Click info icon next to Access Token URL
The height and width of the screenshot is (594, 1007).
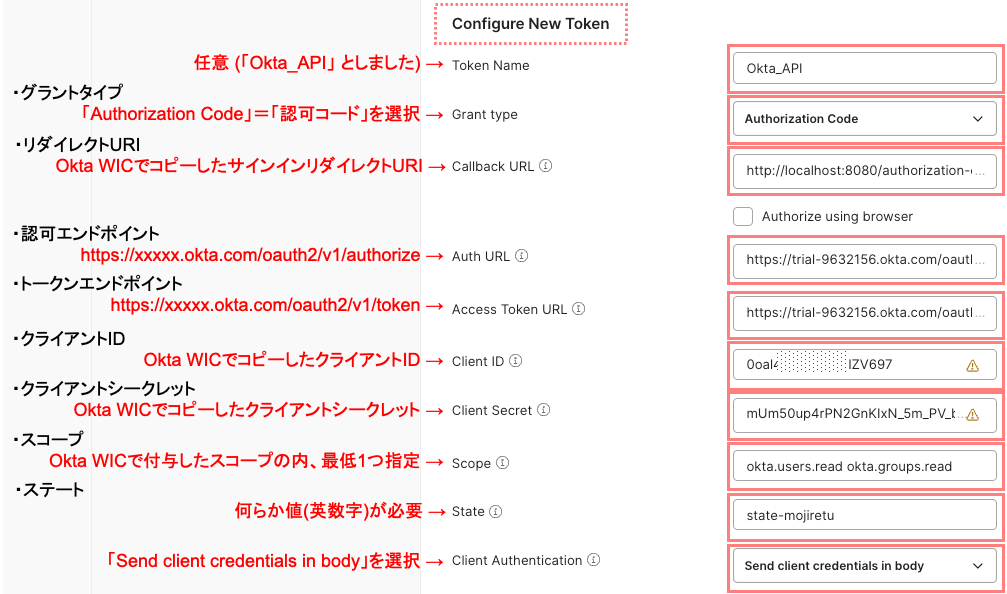579,309
